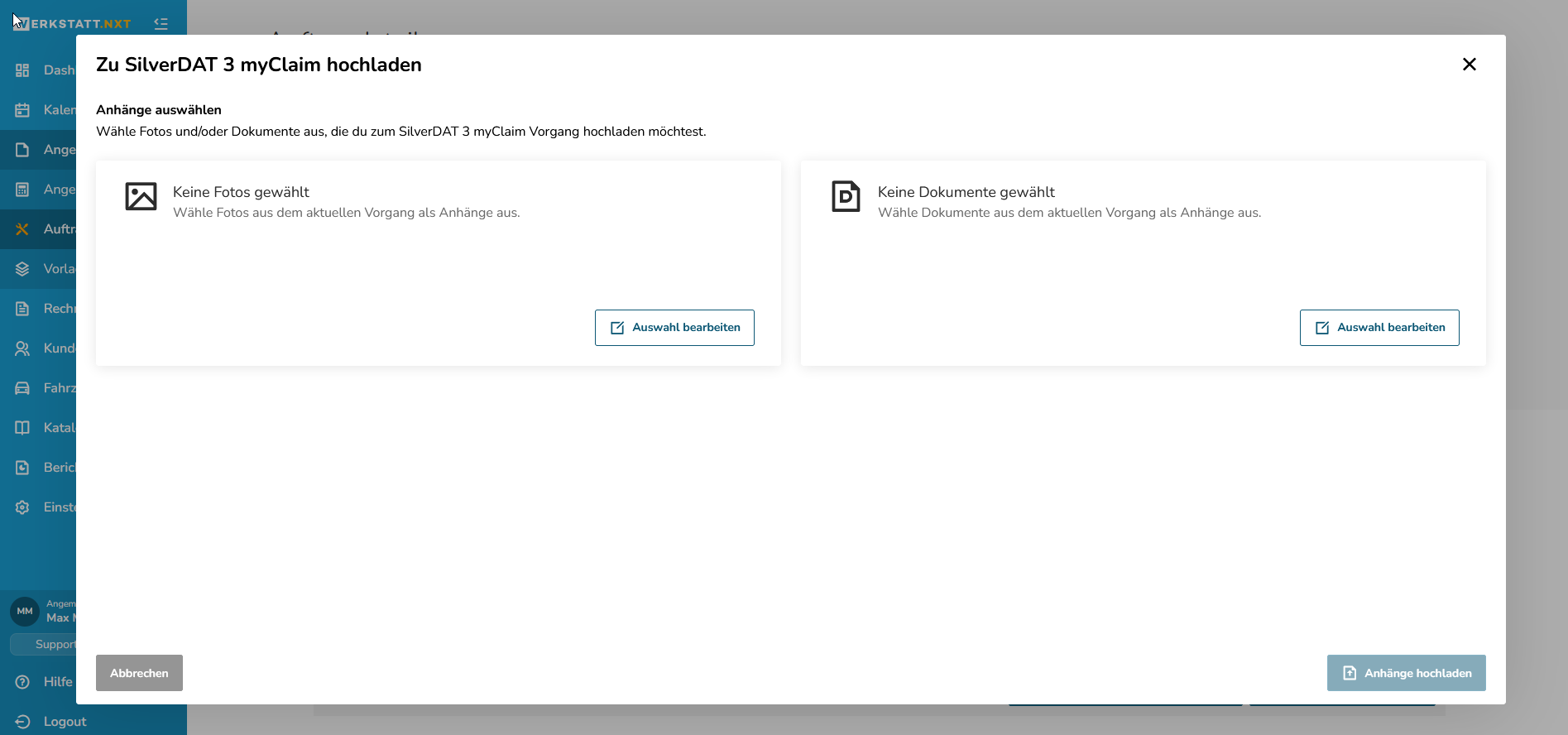
Task: Click the Support button in sidebar
Action: click(x=43, y=644)
